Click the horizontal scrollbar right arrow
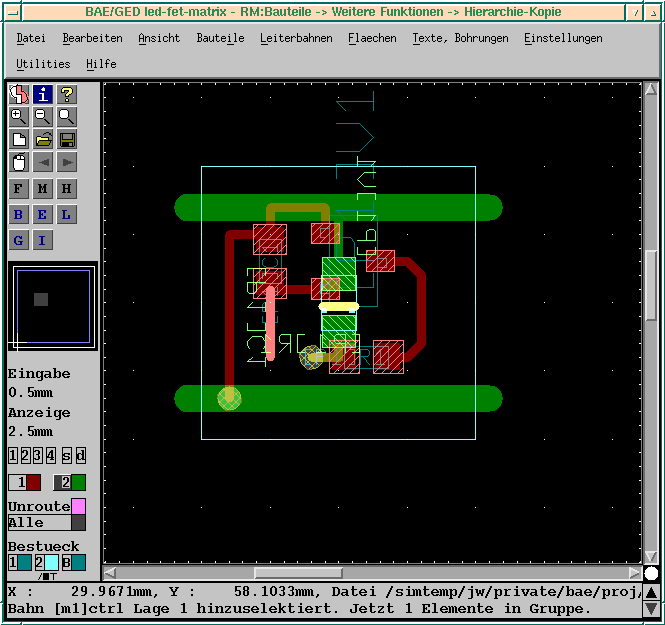 tap(634, 573)
